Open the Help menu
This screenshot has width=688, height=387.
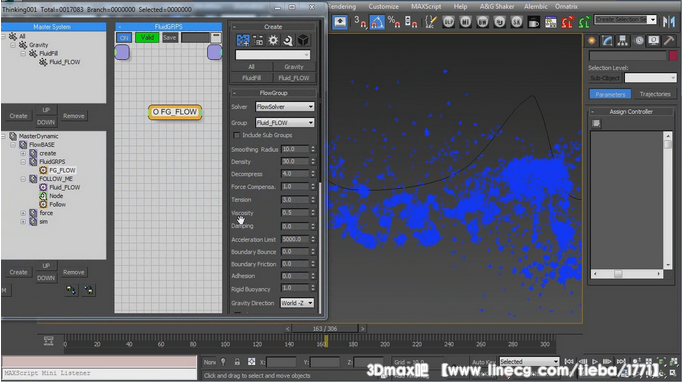pos(460,7)
